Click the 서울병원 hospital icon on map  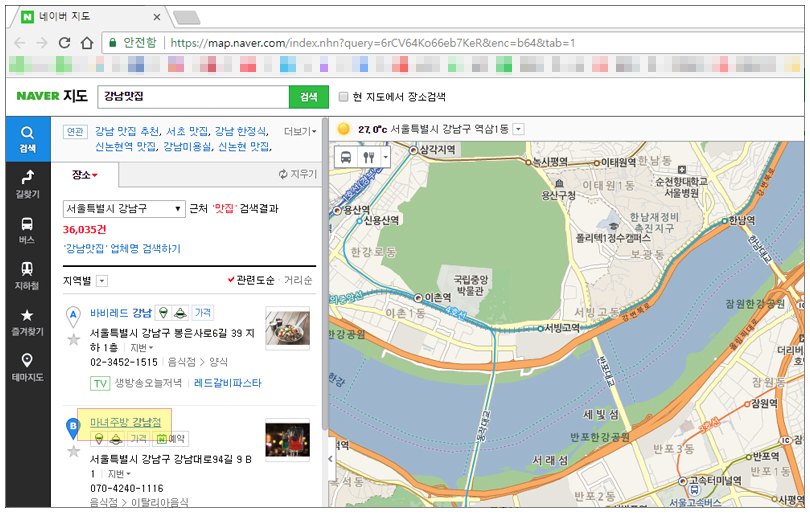point(682,169)
